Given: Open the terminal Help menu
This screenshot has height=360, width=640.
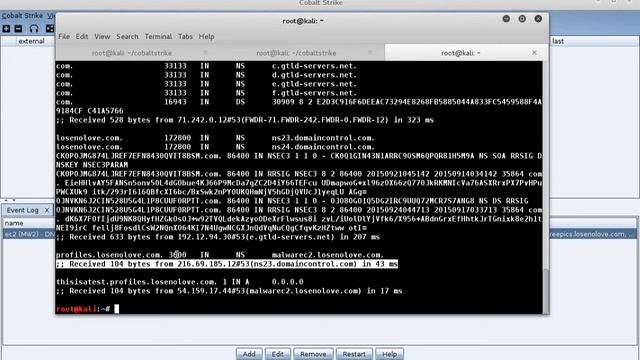Looking at the screenshot, I should (207, 36).
